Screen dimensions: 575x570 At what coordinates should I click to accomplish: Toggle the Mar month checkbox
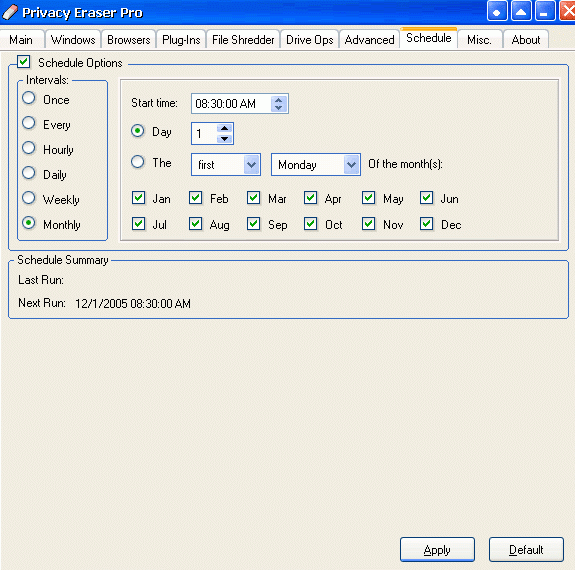pos(253,198)
